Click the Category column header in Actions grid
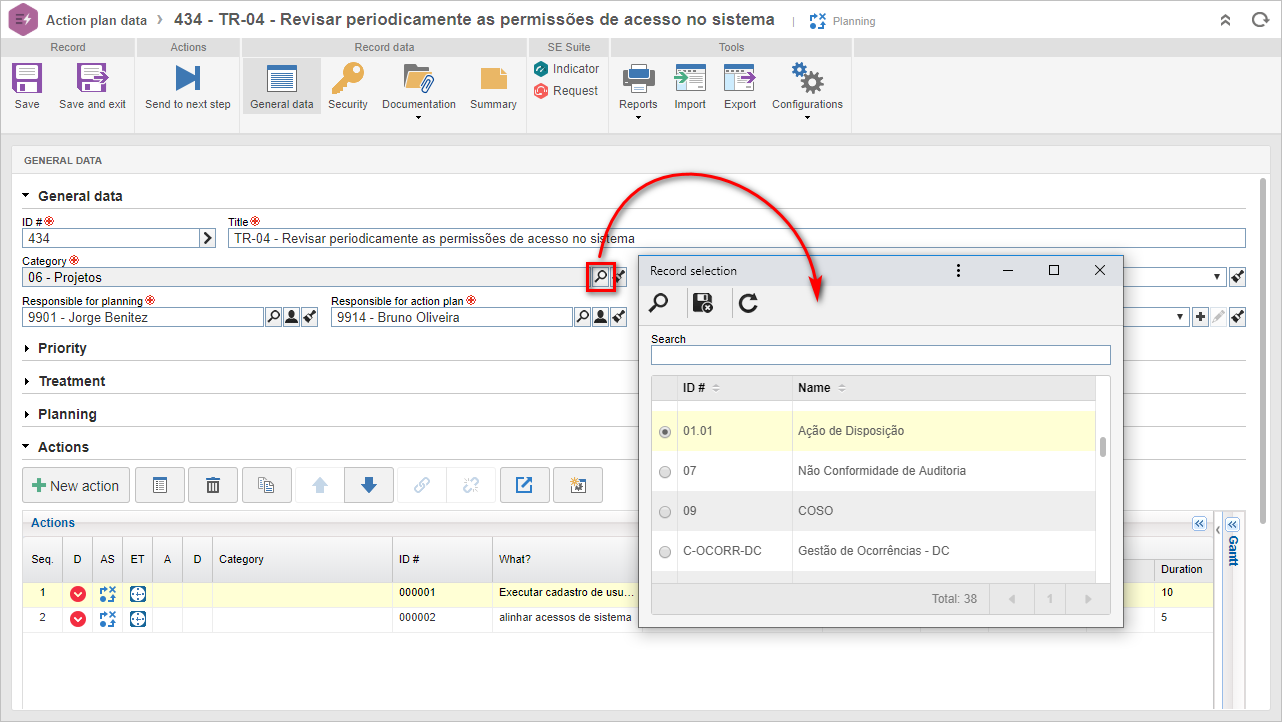 (x=302, y=559)
